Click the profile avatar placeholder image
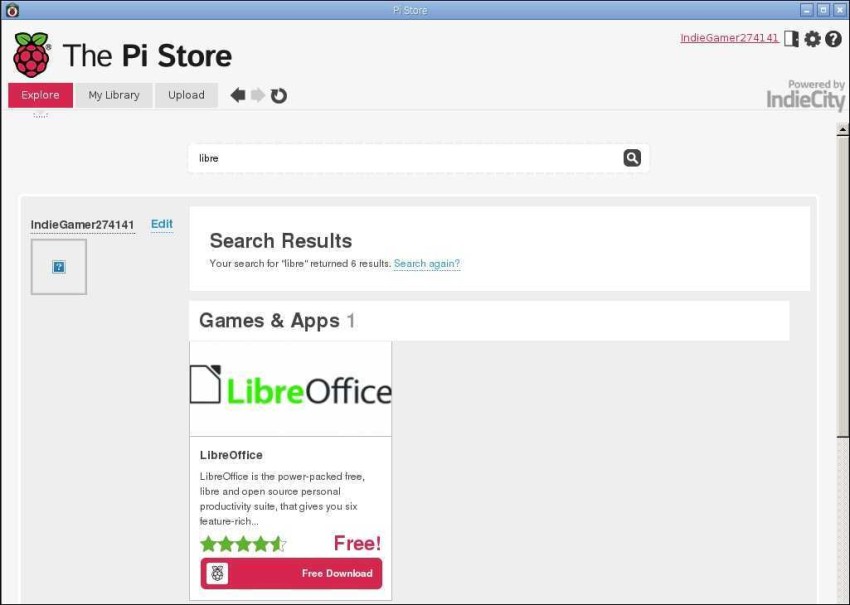 click(x=59, y=267)
